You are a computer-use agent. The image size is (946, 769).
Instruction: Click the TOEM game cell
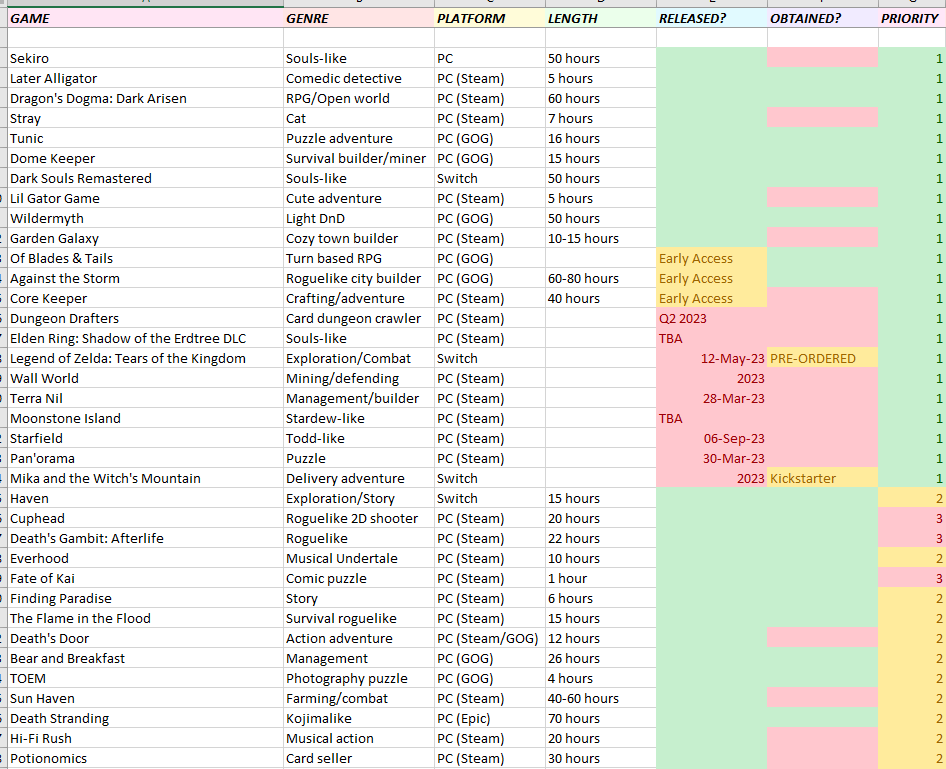point(145,678)
